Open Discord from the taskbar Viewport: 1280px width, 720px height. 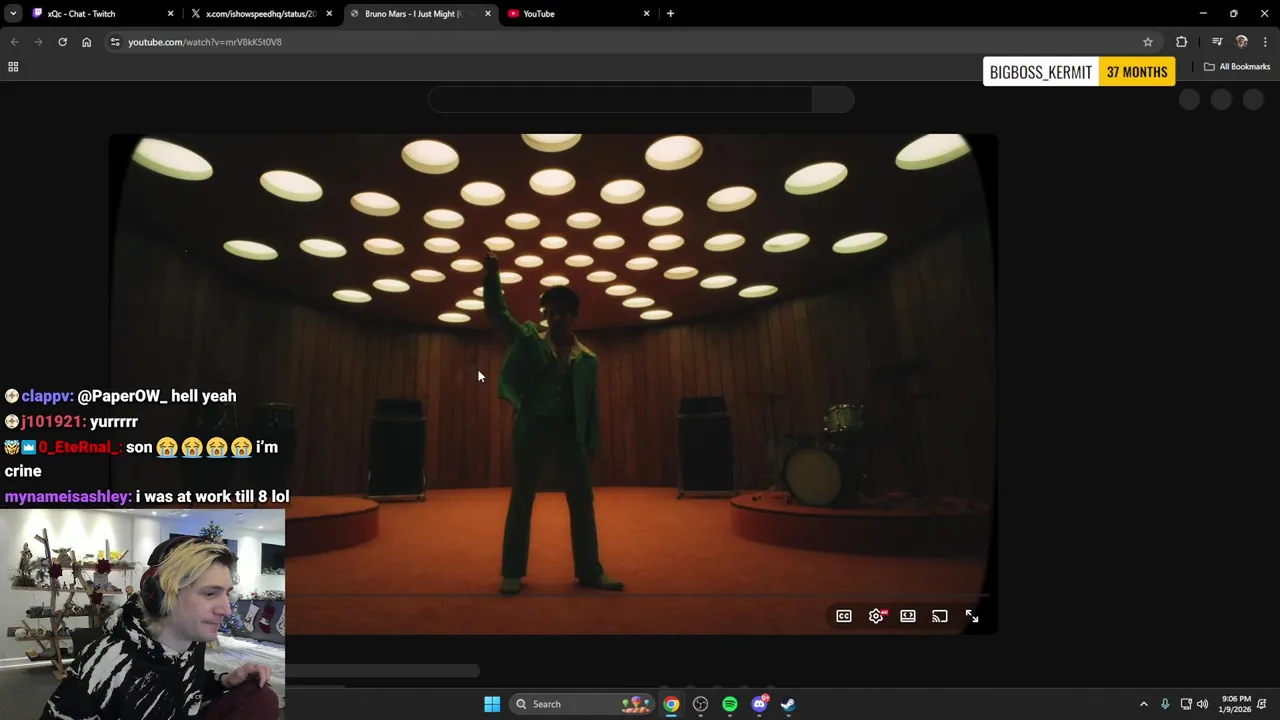[759, 704]
